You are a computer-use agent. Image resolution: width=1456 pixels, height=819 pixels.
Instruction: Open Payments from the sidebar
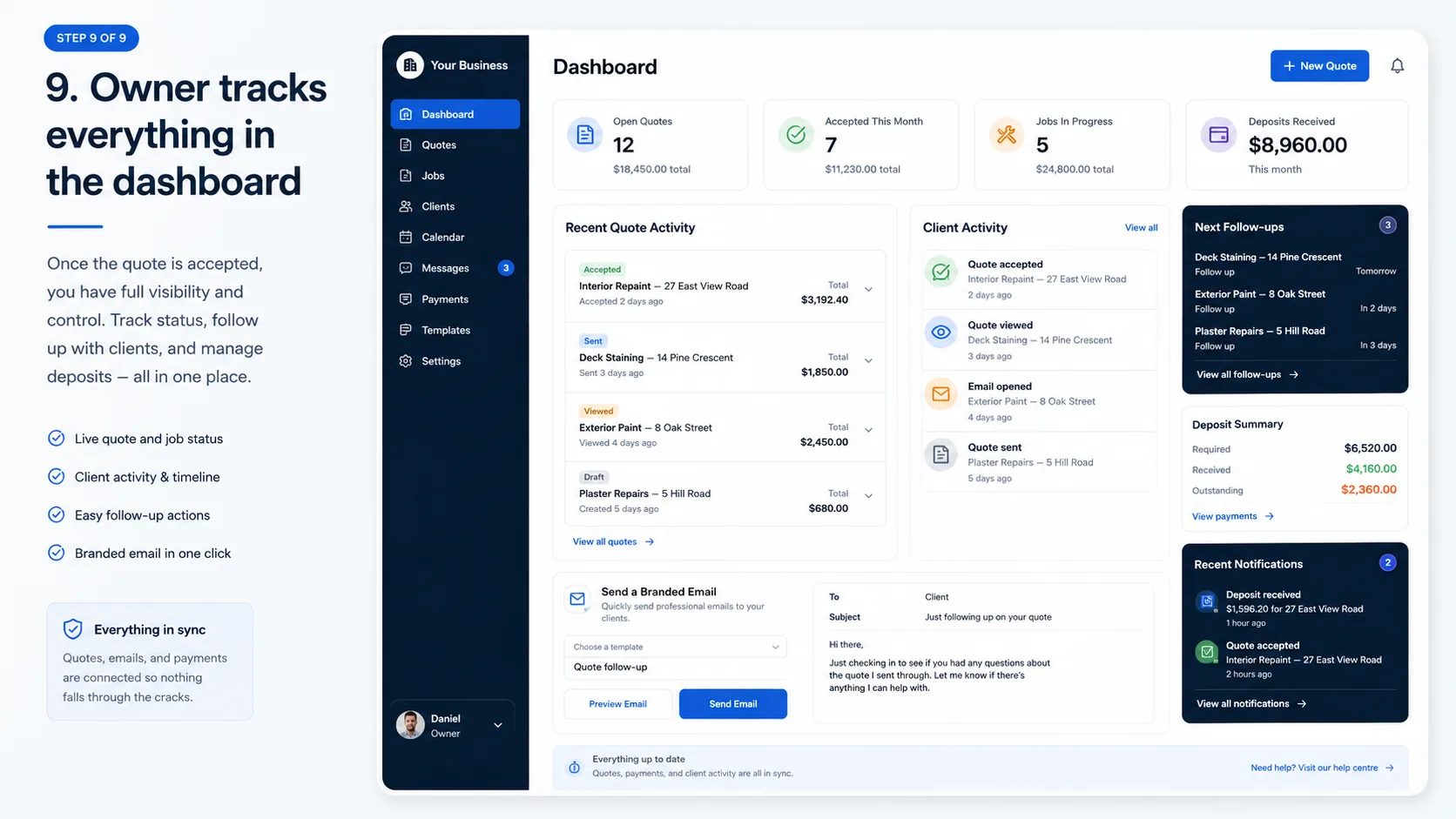tap(455, 299)
